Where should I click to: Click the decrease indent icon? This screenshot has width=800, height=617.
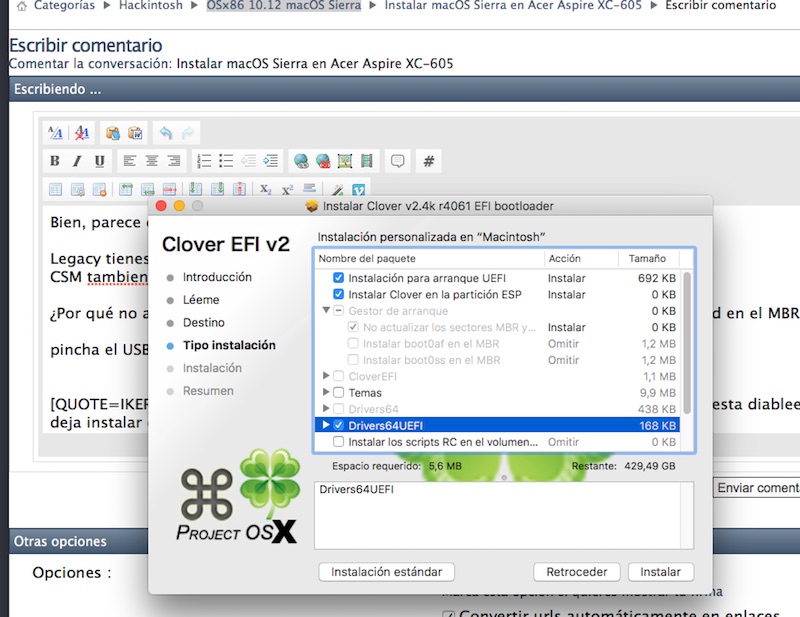click(248, 161)
